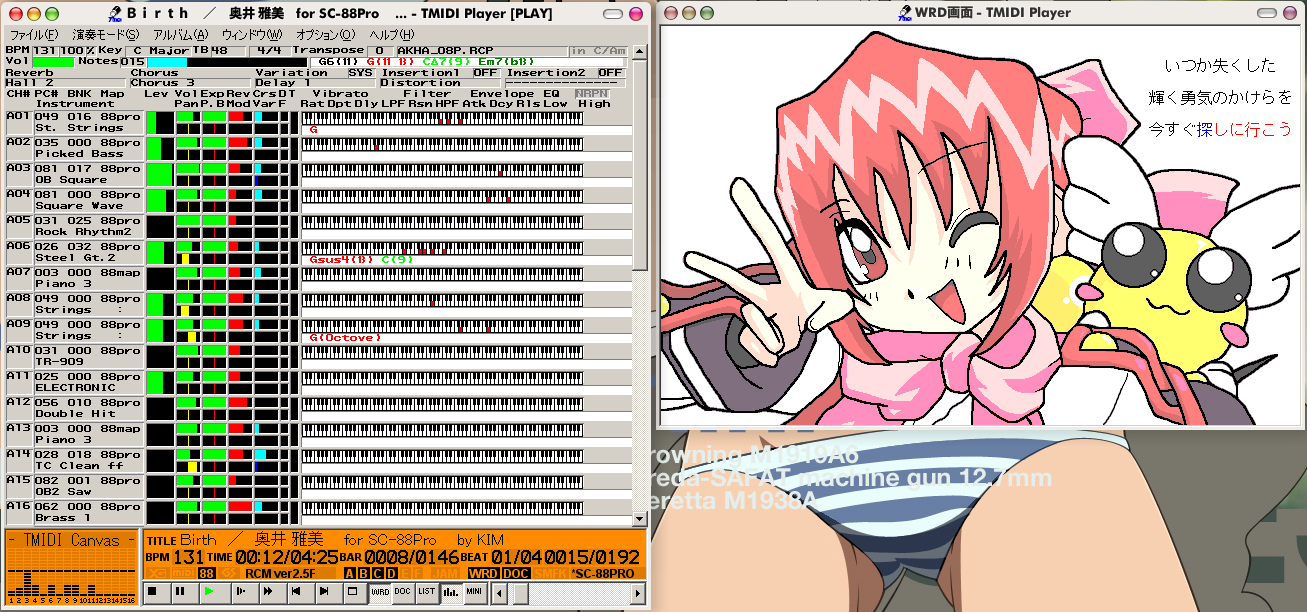
Task: Click channel A01 label
Action: pyautogui.click(x=19, y=116)
